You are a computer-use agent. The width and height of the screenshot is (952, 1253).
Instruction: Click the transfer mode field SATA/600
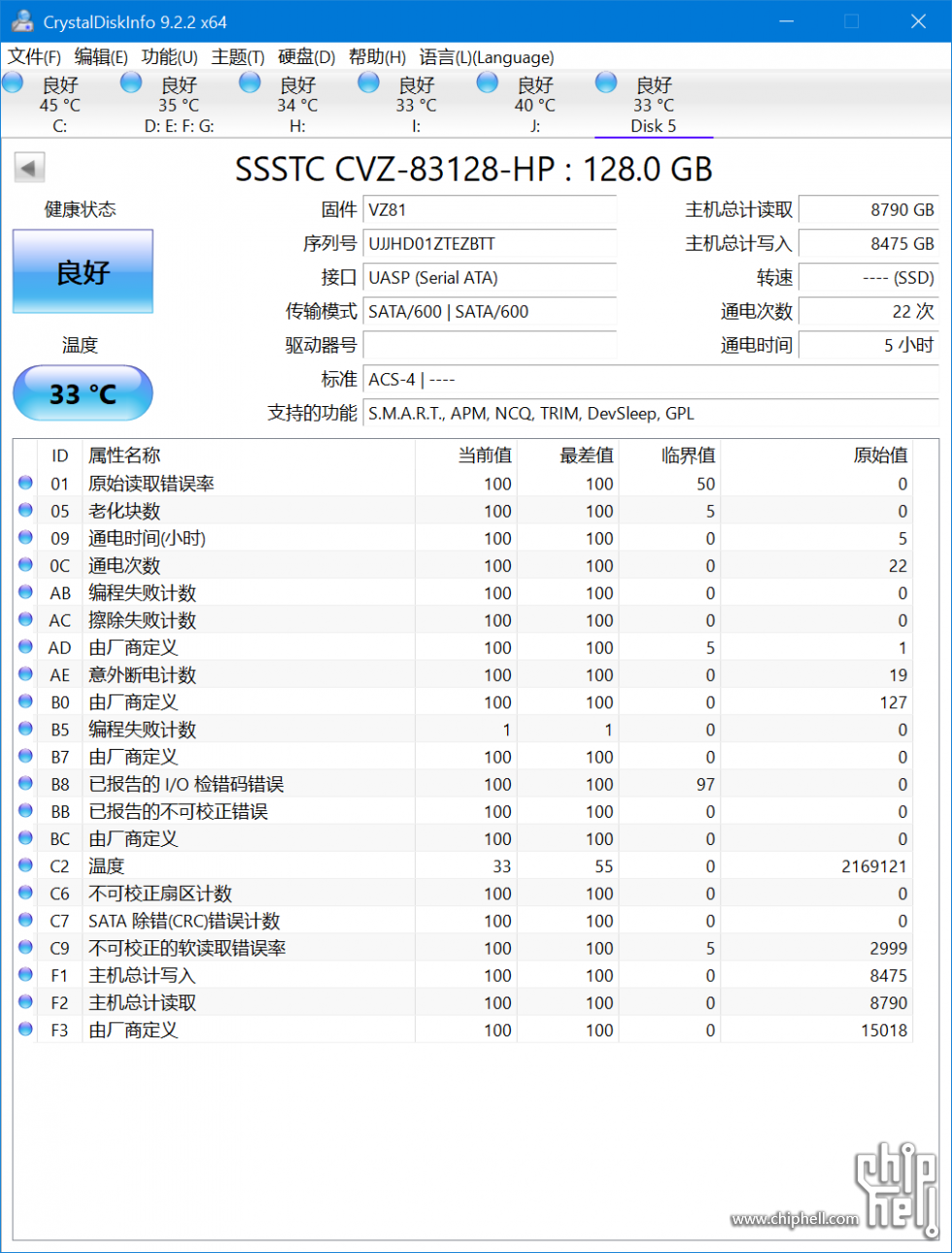coord(490,312)
